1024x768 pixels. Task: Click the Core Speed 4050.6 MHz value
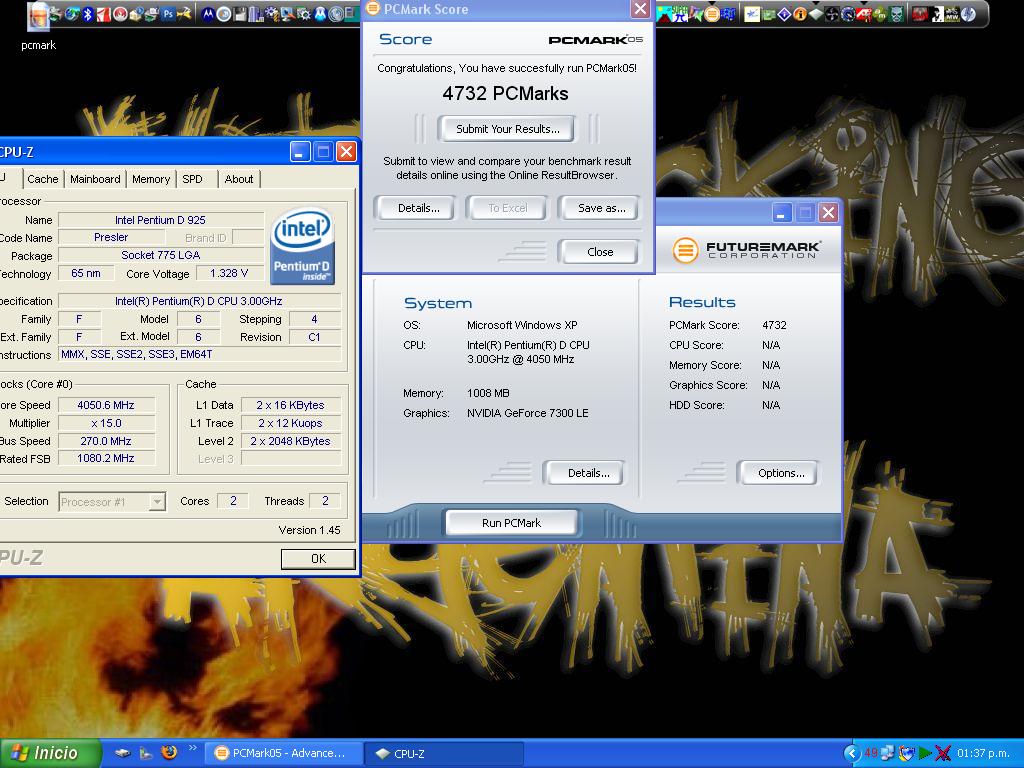(x=106, y=405)
